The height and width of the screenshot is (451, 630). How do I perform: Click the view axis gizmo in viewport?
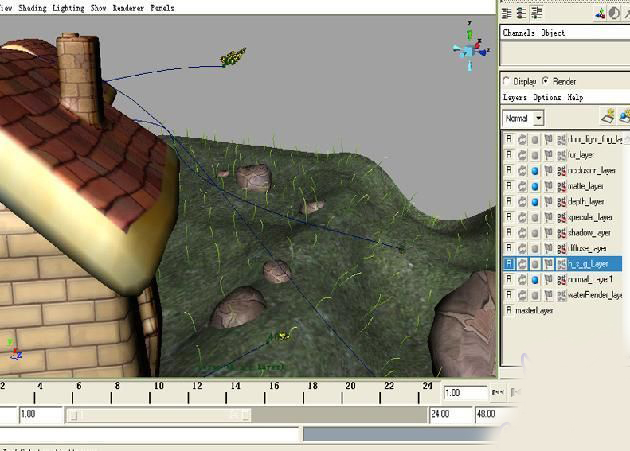466,52
